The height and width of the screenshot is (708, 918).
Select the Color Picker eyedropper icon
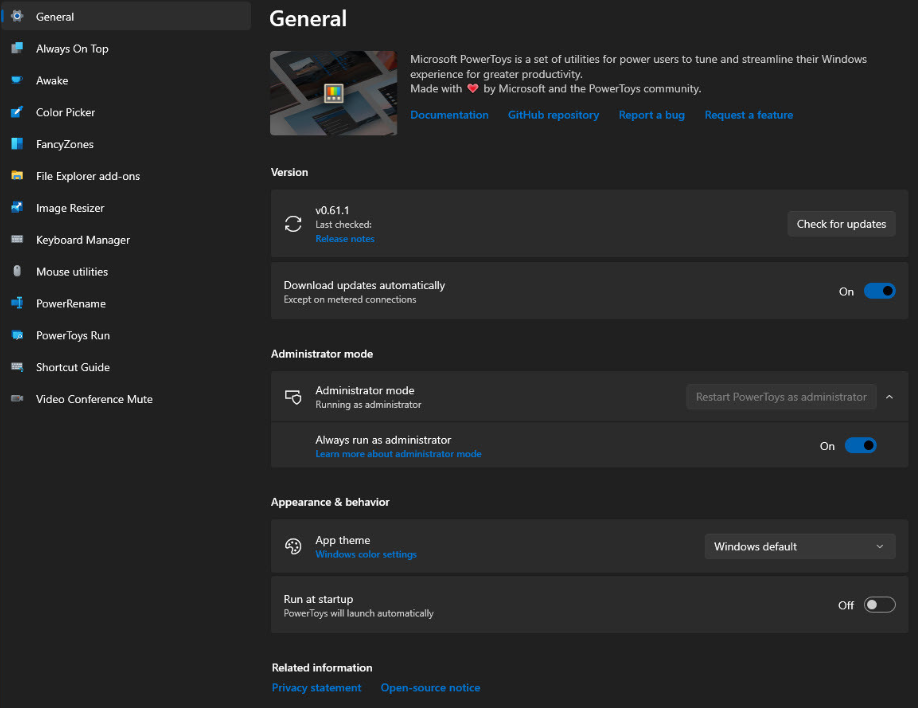click(17, 112)
